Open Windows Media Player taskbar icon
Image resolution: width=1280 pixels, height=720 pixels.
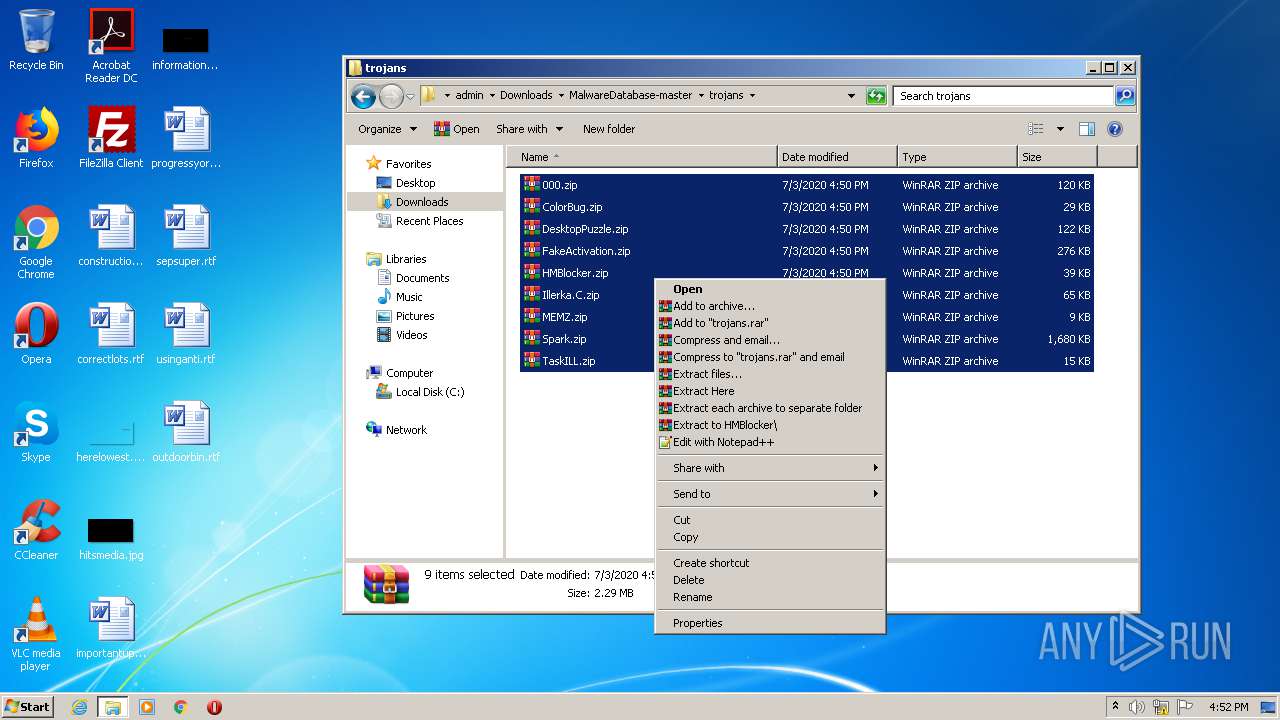pos(147,707)
